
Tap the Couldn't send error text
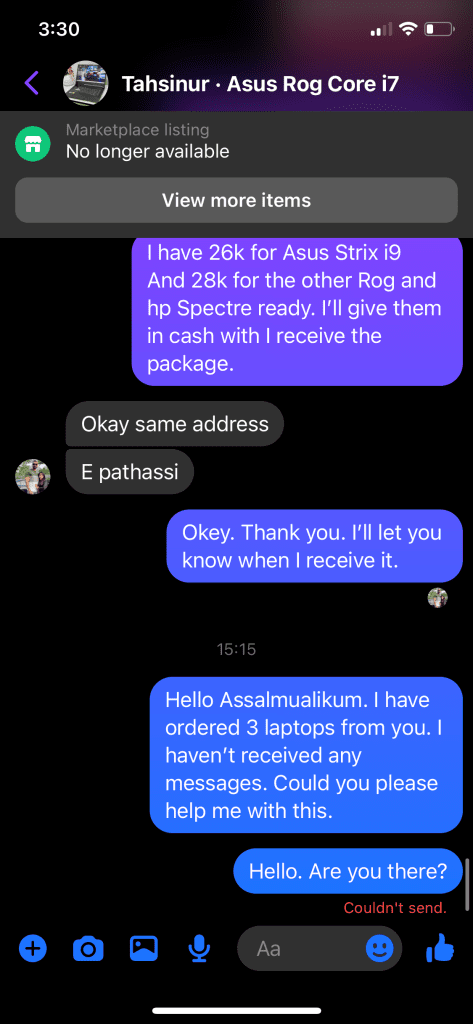pos(395,908)
